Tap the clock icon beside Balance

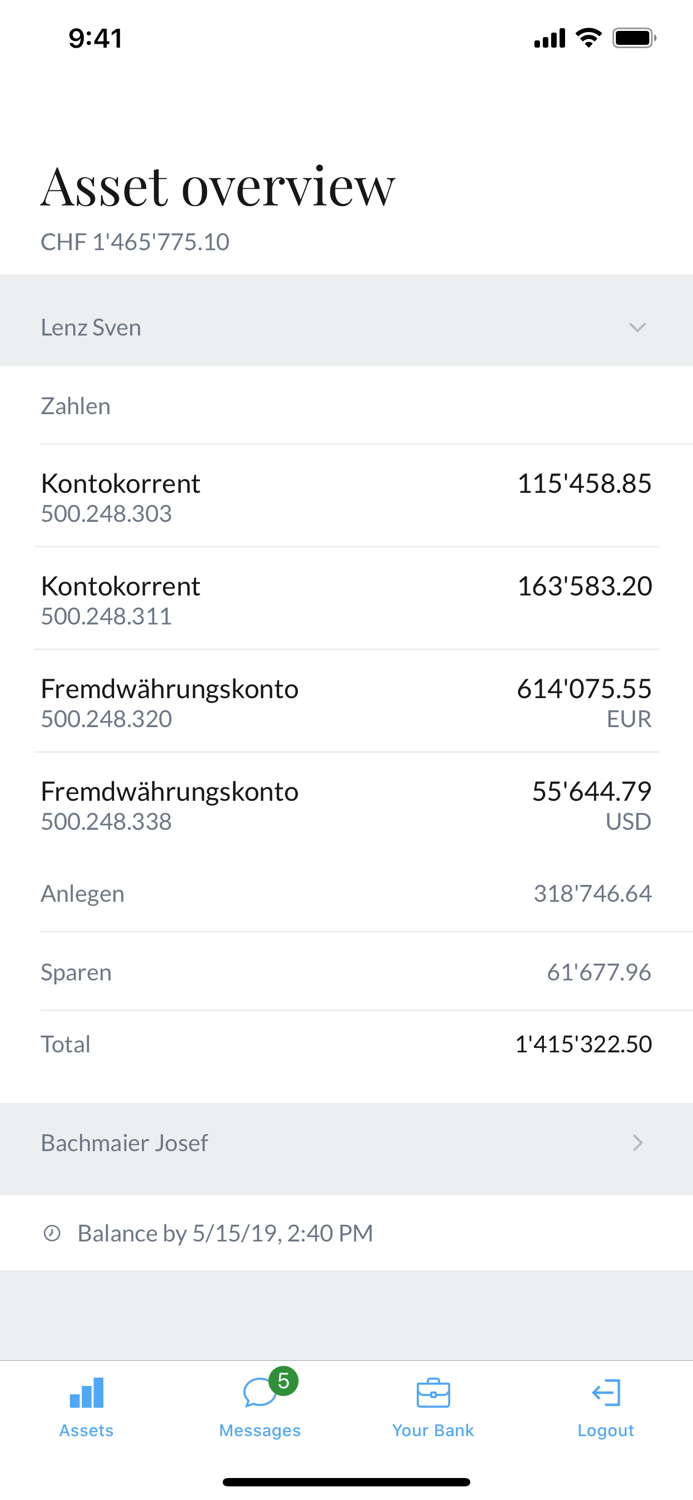(52, 1233)
